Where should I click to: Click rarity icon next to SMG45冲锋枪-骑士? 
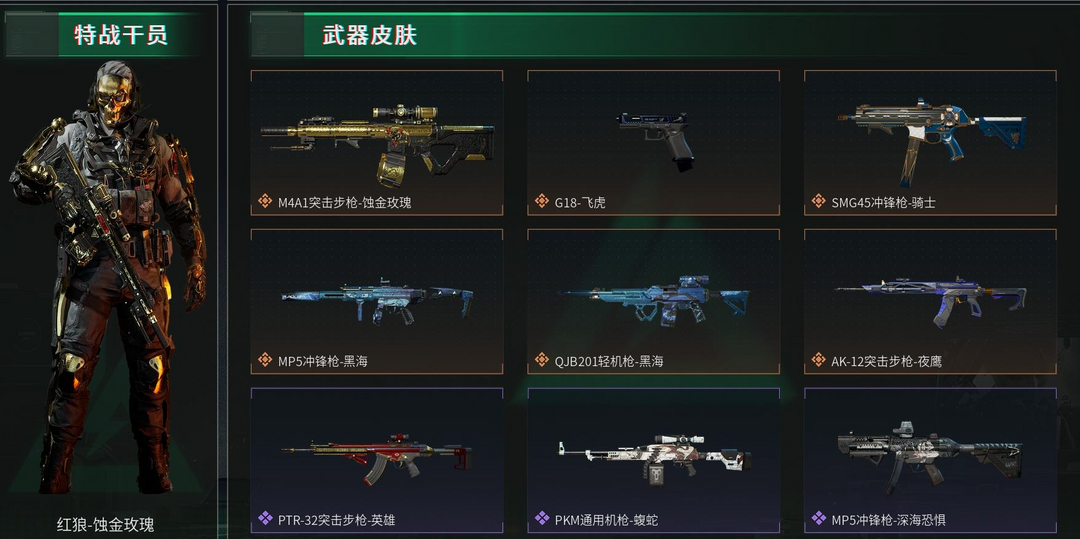pos(818,202)
